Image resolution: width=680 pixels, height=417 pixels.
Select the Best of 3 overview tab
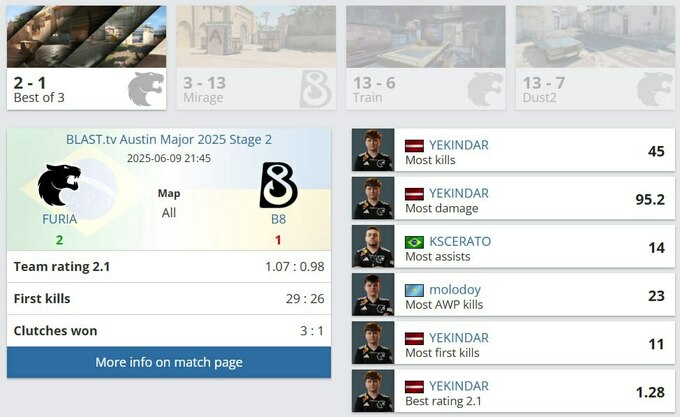[86, 58]
